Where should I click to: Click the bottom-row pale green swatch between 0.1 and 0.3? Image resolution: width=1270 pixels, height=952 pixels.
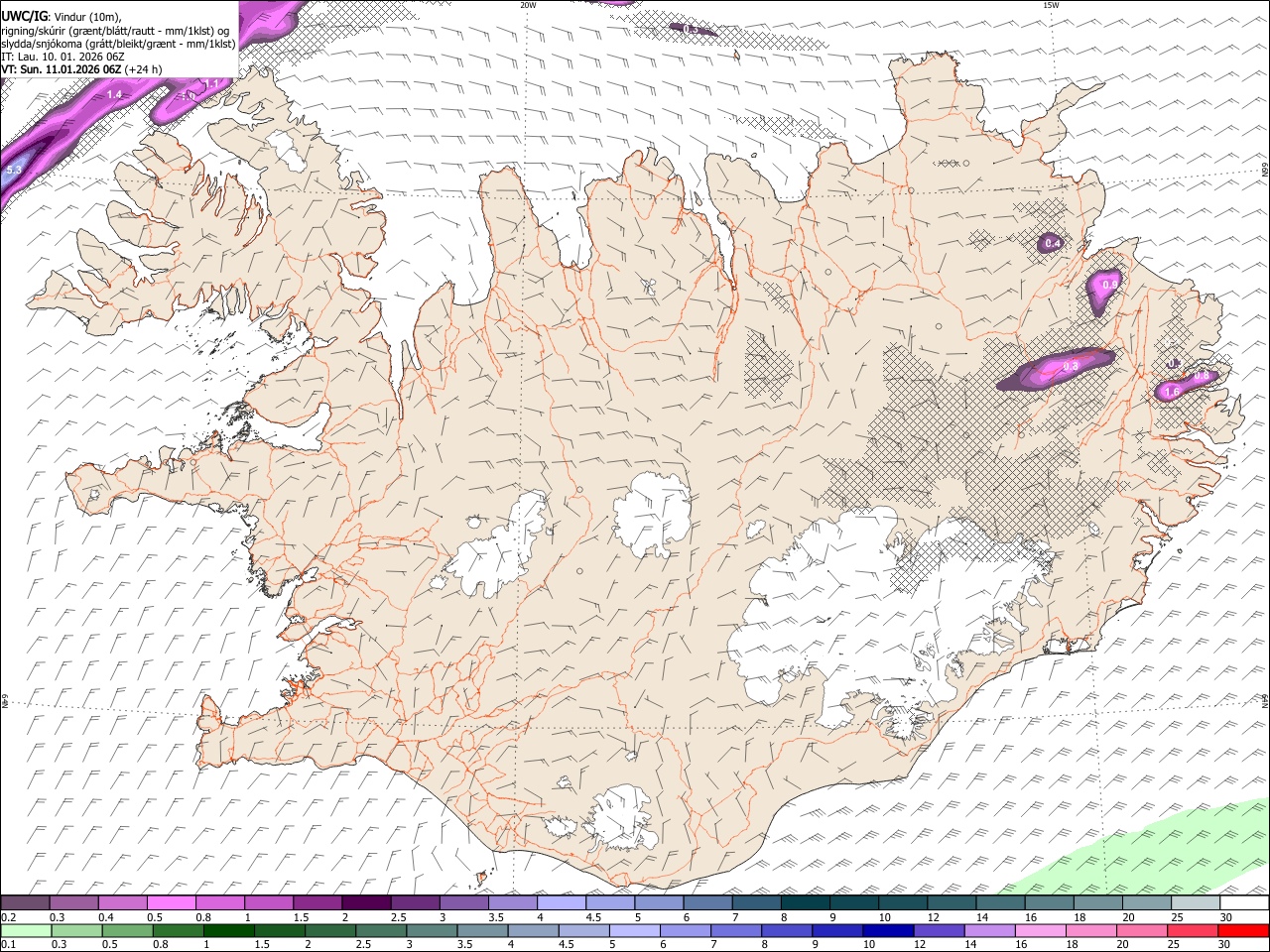click(x=27, y=930)
